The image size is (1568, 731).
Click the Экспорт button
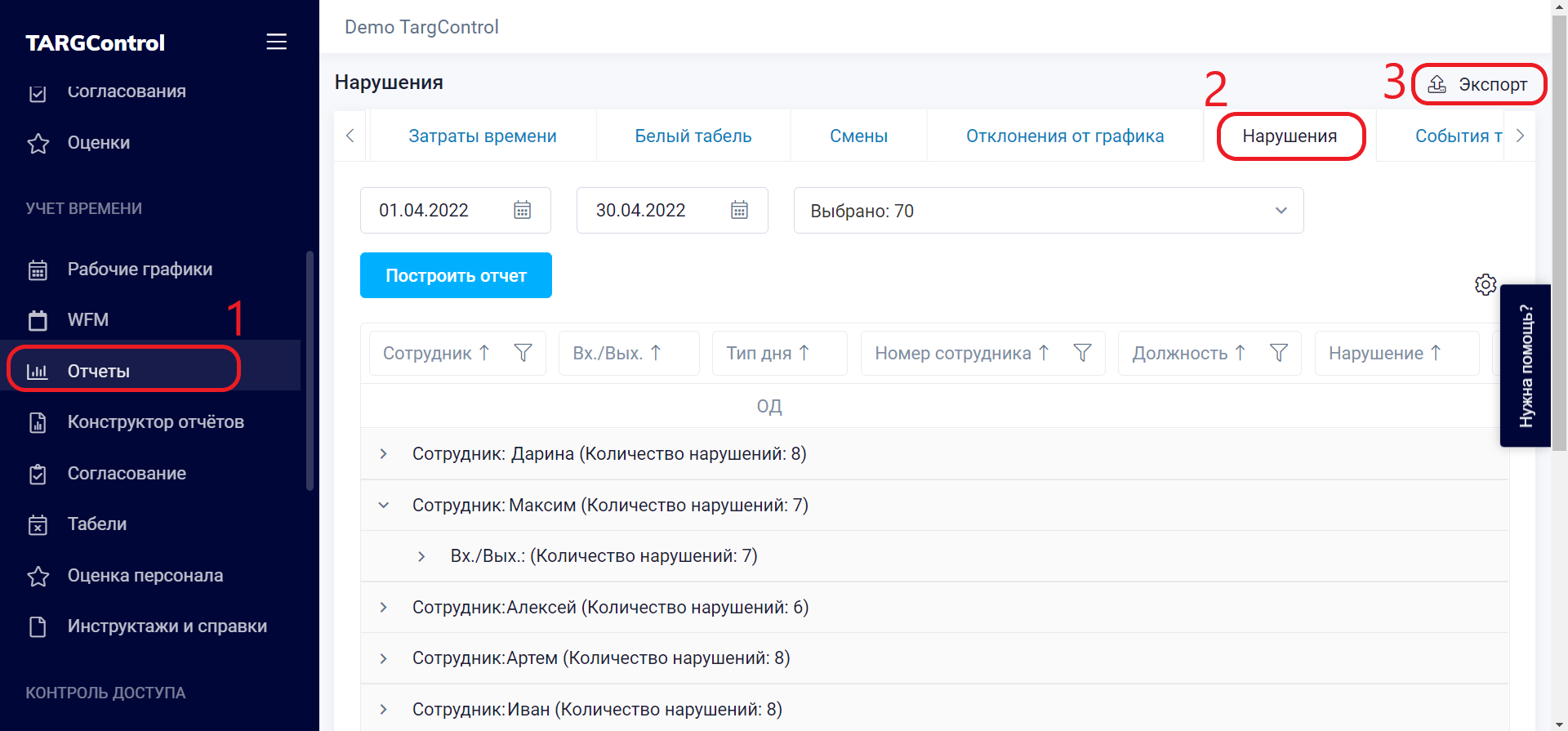[x=1479, y=84]
